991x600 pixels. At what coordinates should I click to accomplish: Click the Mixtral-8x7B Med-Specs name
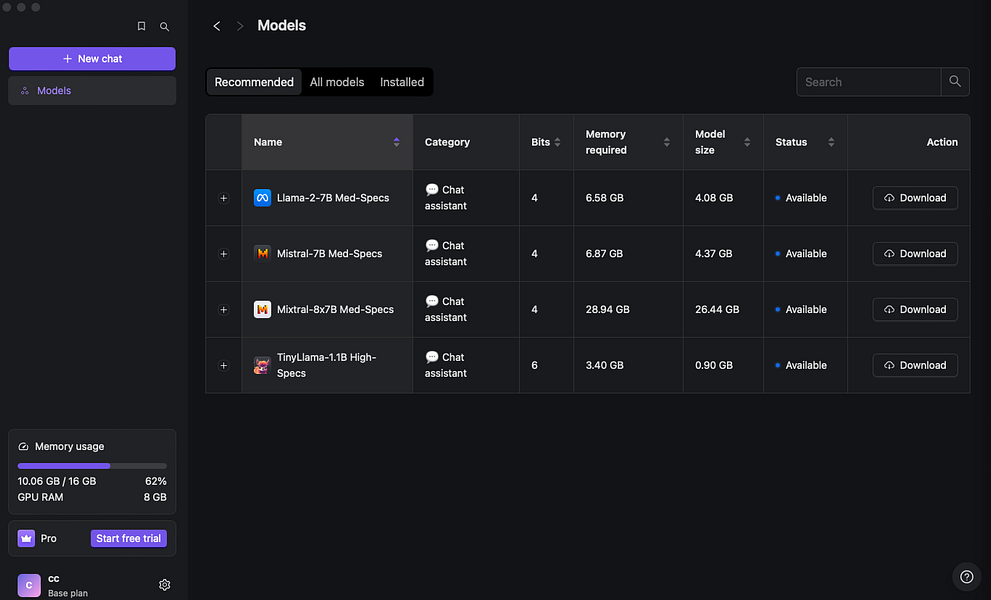coord(335,309)
